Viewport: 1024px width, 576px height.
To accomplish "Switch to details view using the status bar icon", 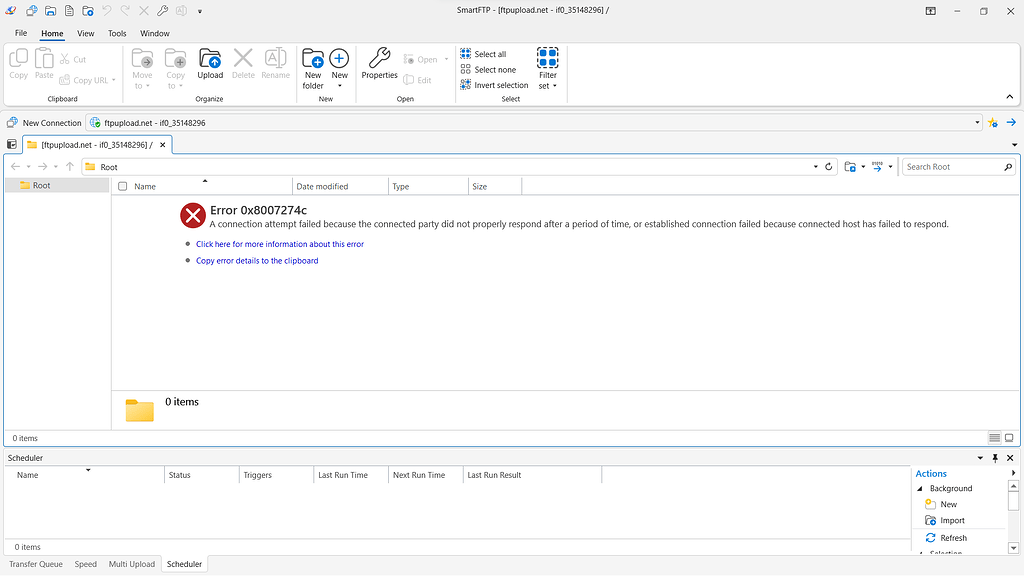I will pos(994,437).
